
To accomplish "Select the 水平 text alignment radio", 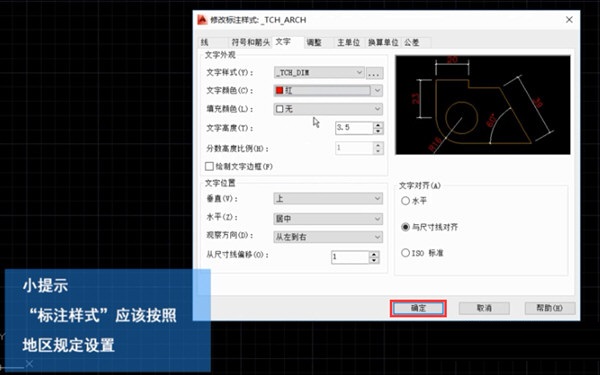I will pyautogui.click(x=405, y=201).
